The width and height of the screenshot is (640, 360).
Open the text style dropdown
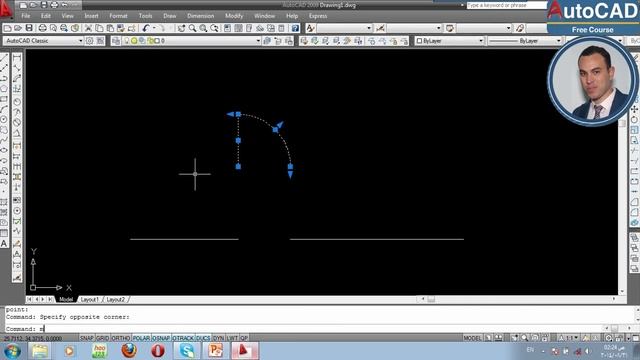344,28
